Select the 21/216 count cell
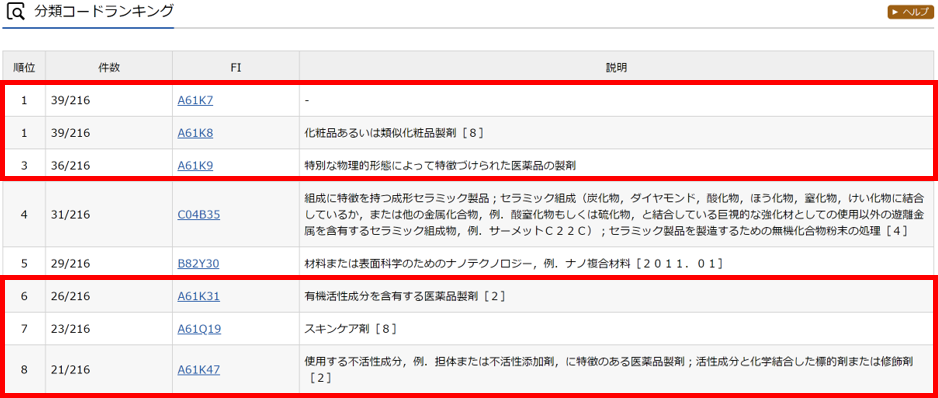 (109, 370)
